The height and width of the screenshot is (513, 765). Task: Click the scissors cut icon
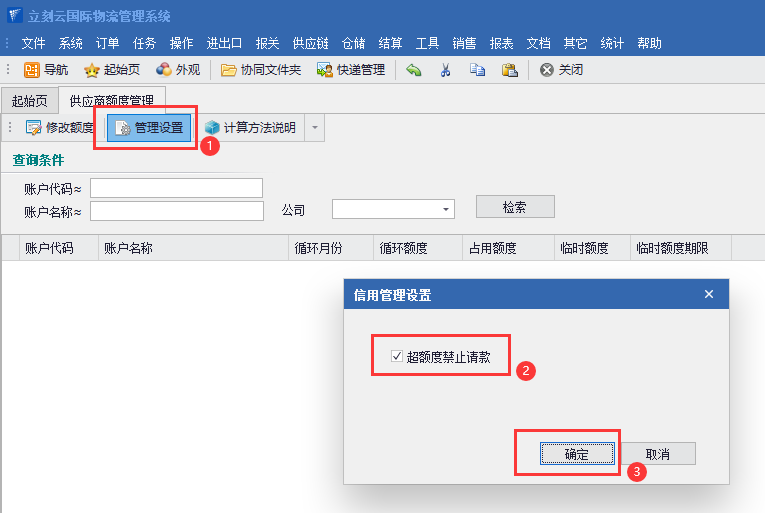pos(446,70)
